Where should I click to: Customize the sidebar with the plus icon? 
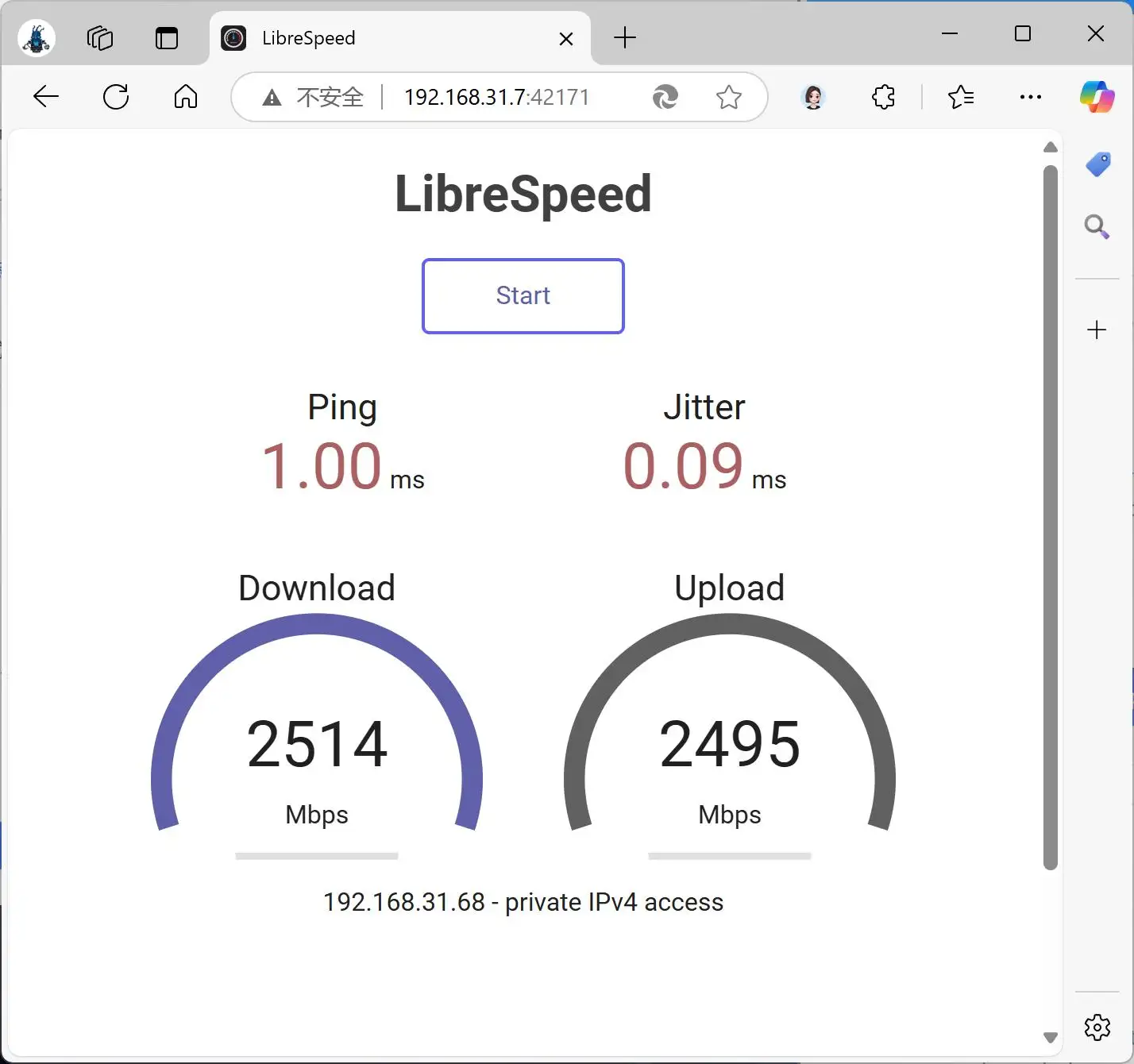1097,330
